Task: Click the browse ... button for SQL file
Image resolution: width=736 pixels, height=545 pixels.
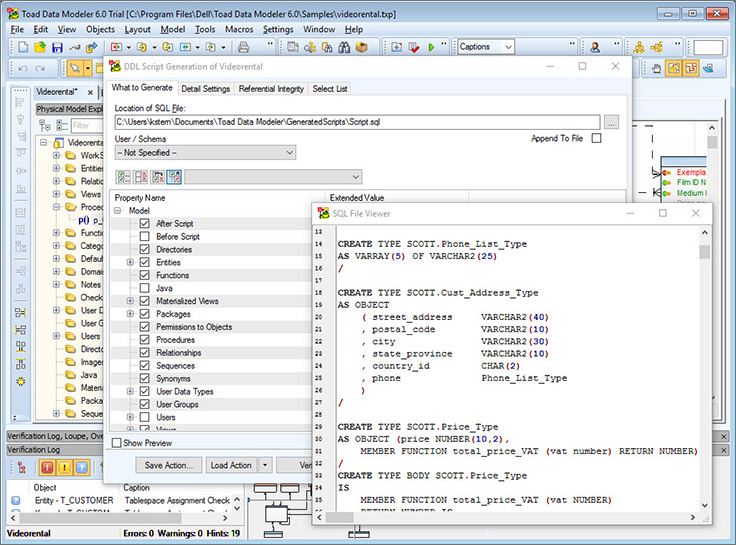Action: 611,122
